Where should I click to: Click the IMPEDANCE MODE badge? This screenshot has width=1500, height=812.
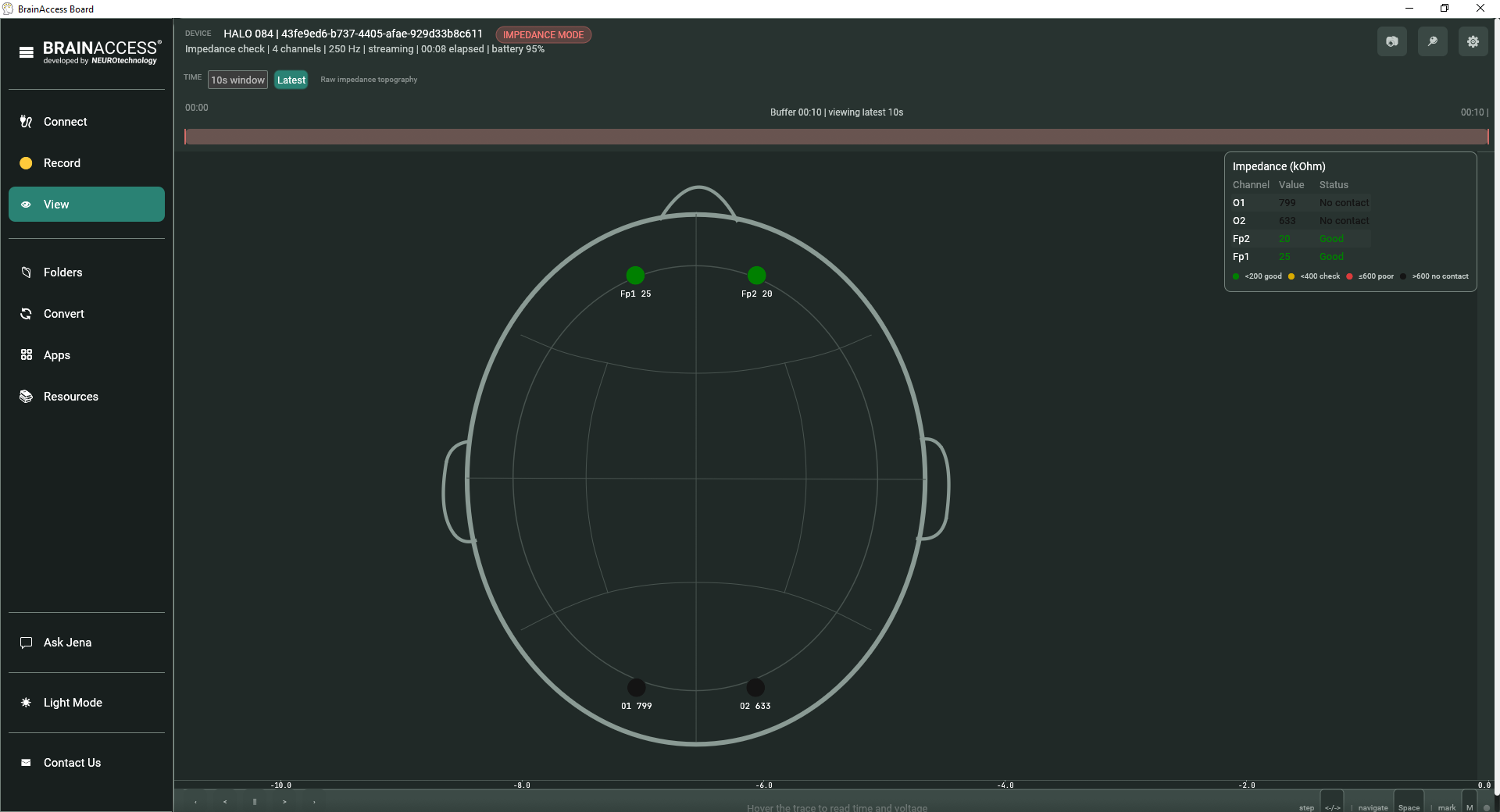(x=544, y=35)
